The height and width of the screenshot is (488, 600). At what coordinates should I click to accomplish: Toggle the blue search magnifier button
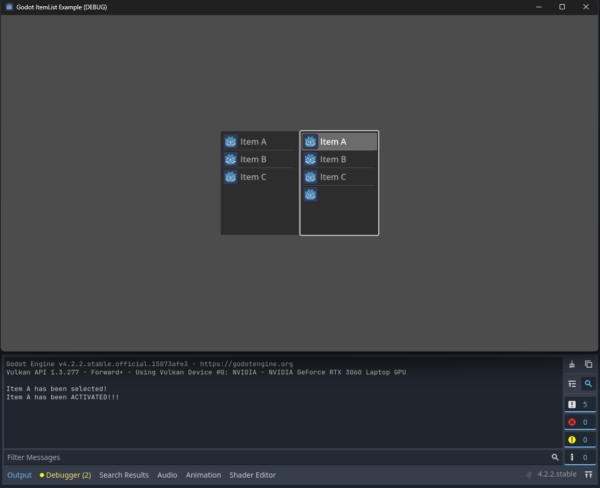tap(588, 383)
